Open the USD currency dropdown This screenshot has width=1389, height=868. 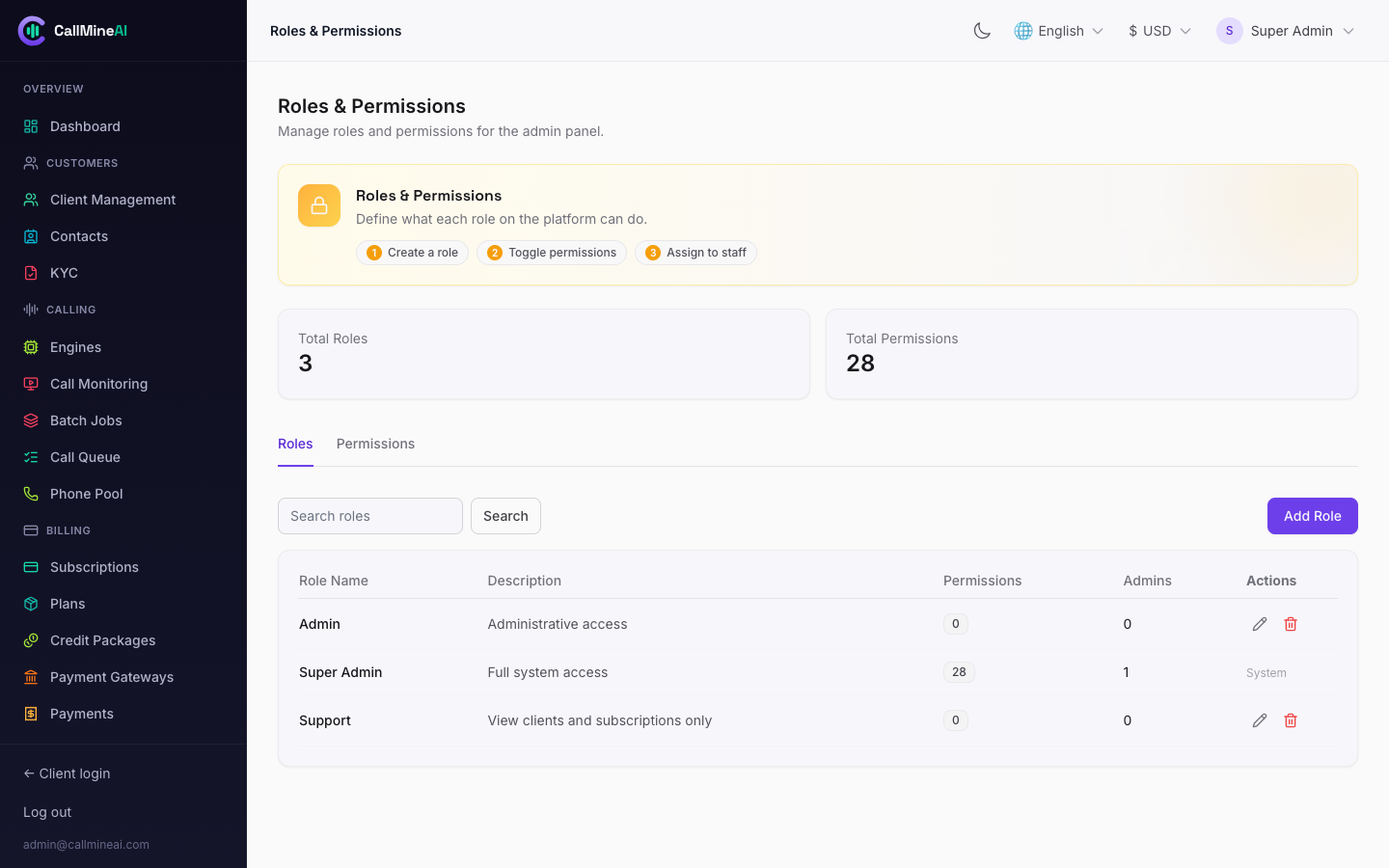click(1159, 31)
